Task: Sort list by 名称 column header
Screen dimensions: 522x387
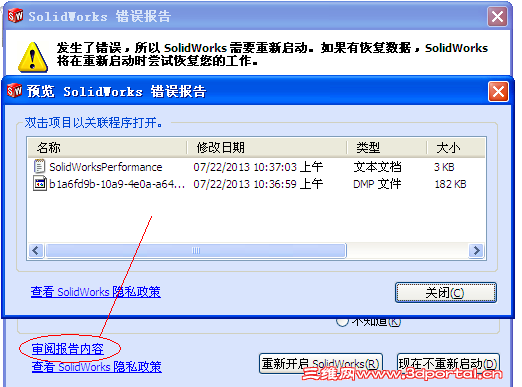Action: pos(107,147)
